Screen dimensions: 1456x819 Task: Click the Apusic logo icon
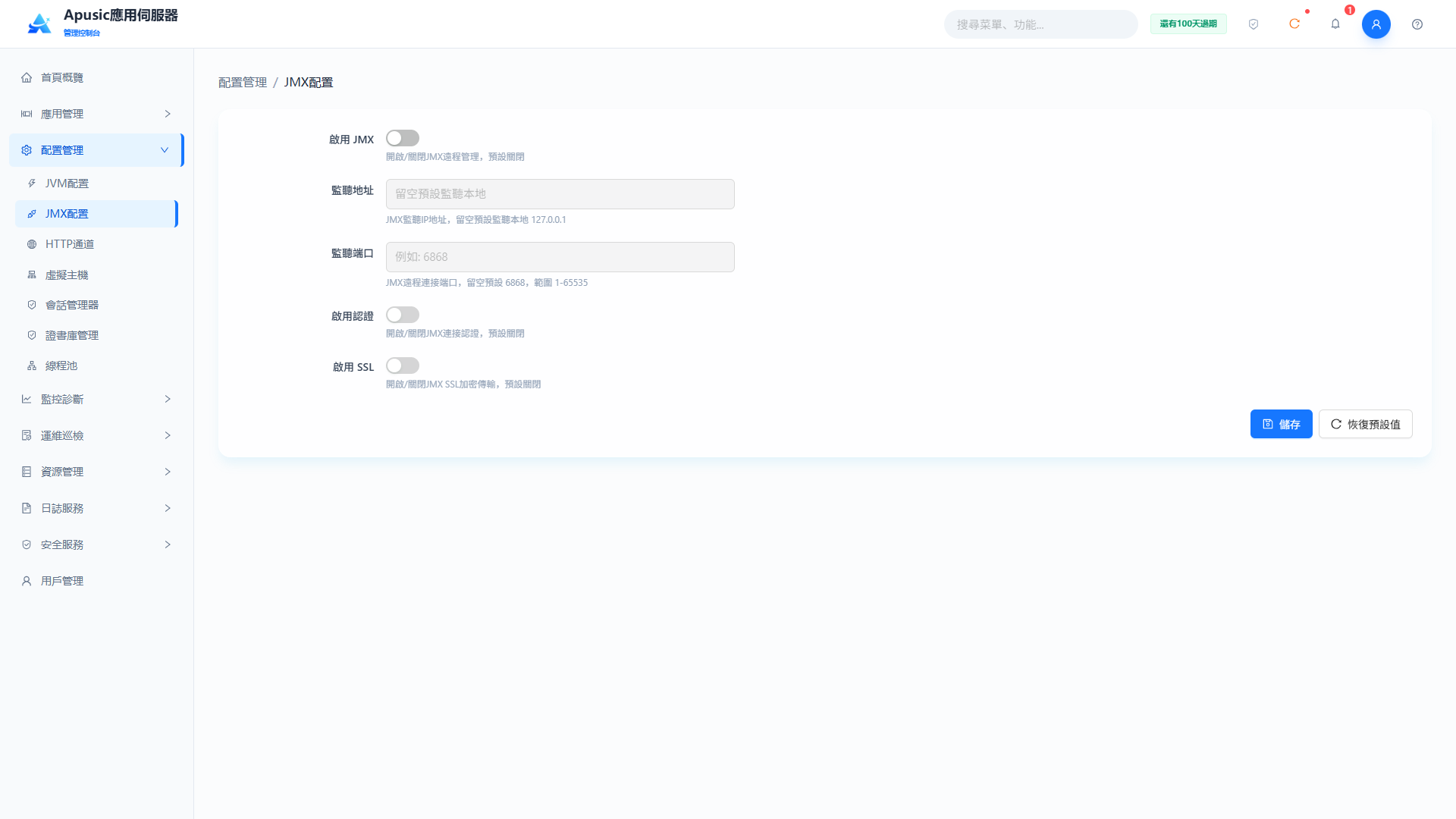(x=39, y=24)
